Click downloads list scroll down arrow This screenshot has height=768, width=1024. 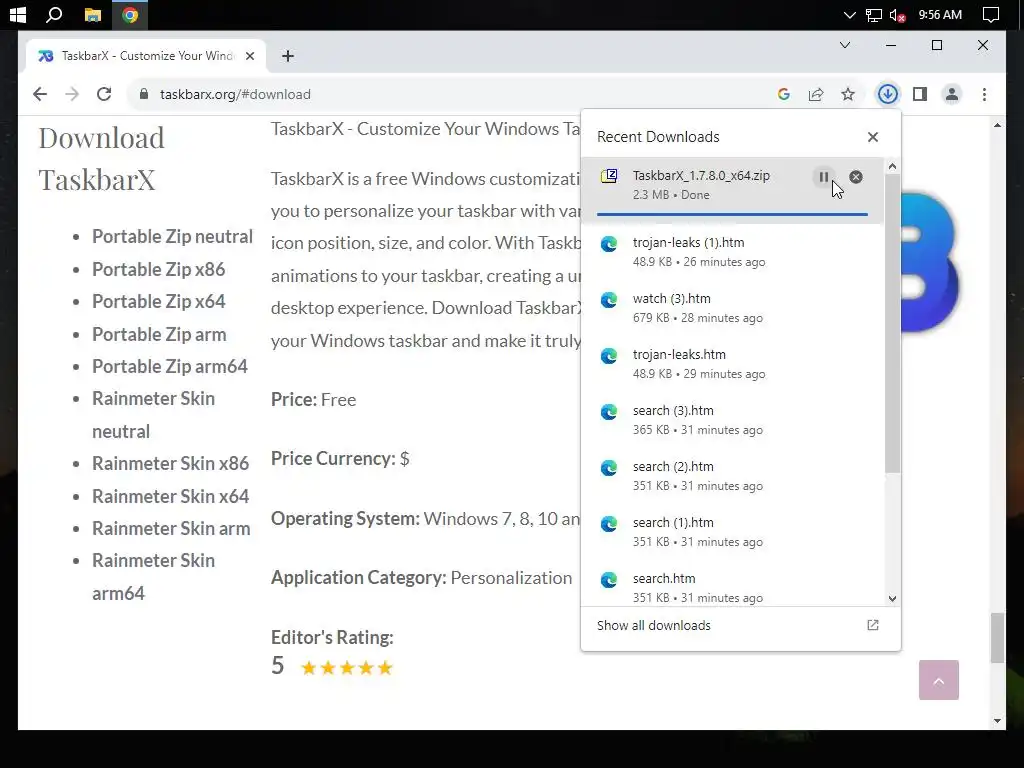[892, 598]
